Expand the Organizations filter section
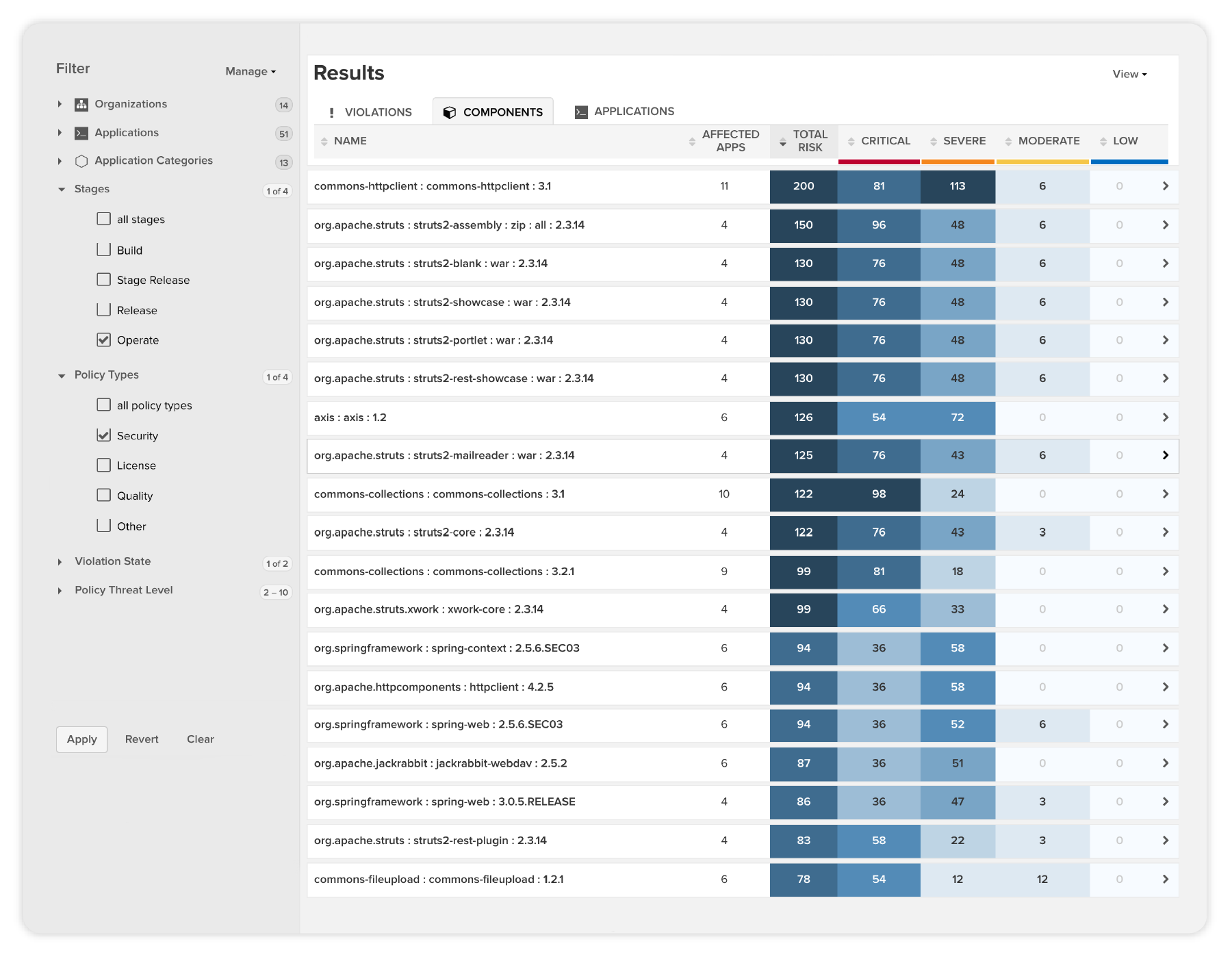1232x959 pixels. [x=60, y=104]
